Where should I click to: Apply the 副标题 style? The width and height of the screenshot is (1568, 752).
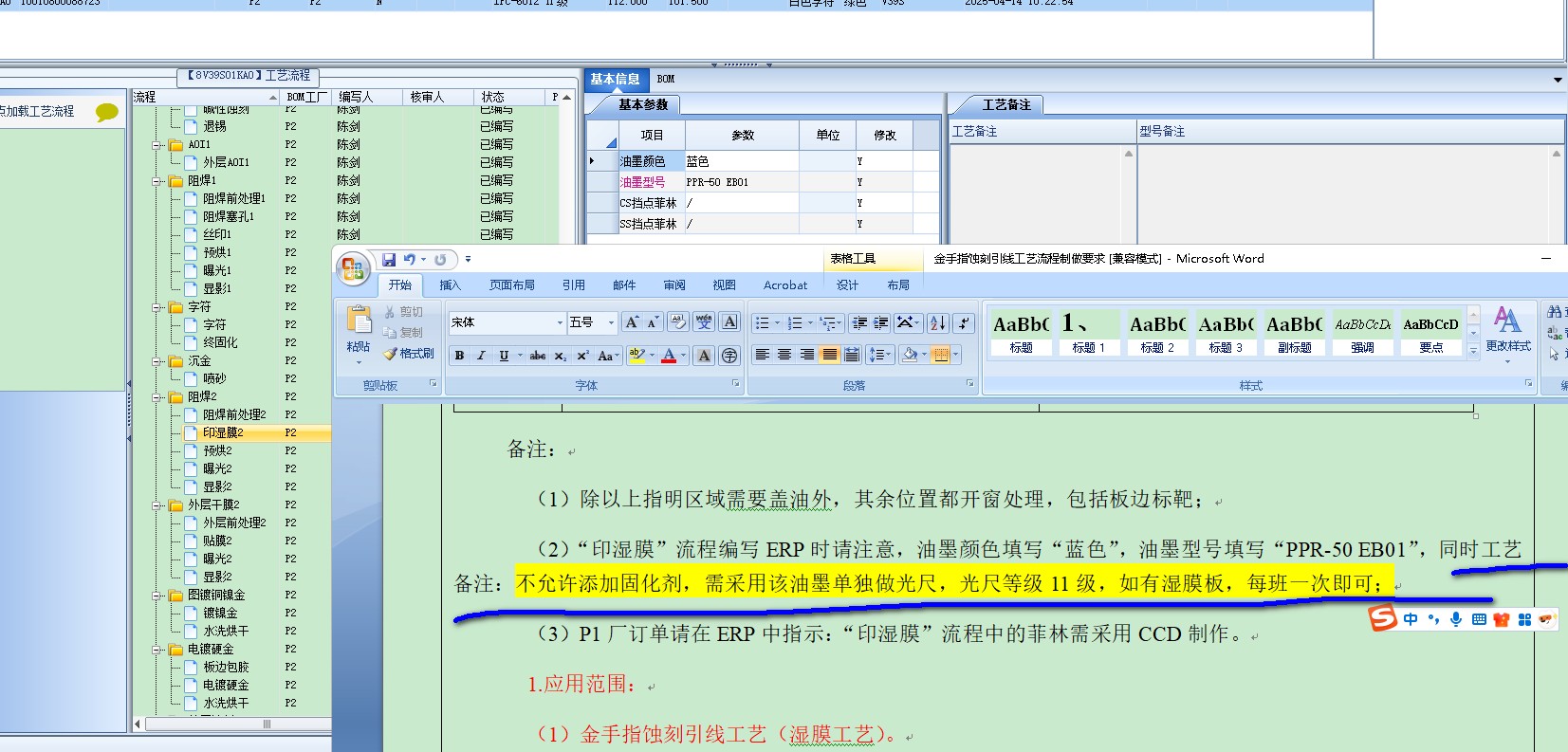[x=1294, y=333]
